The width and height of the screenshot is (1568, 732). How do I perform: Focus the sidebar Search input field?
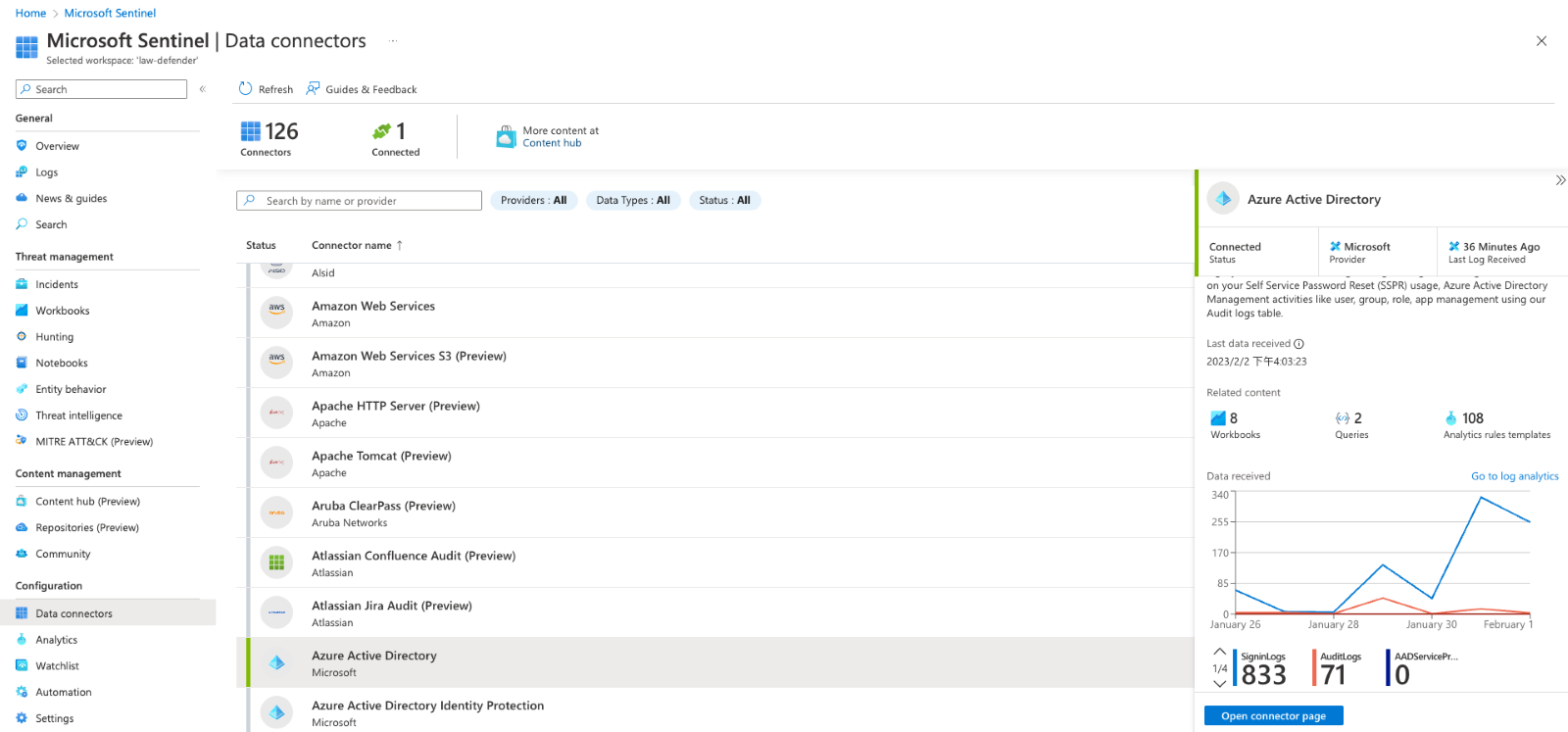[101, 89]
